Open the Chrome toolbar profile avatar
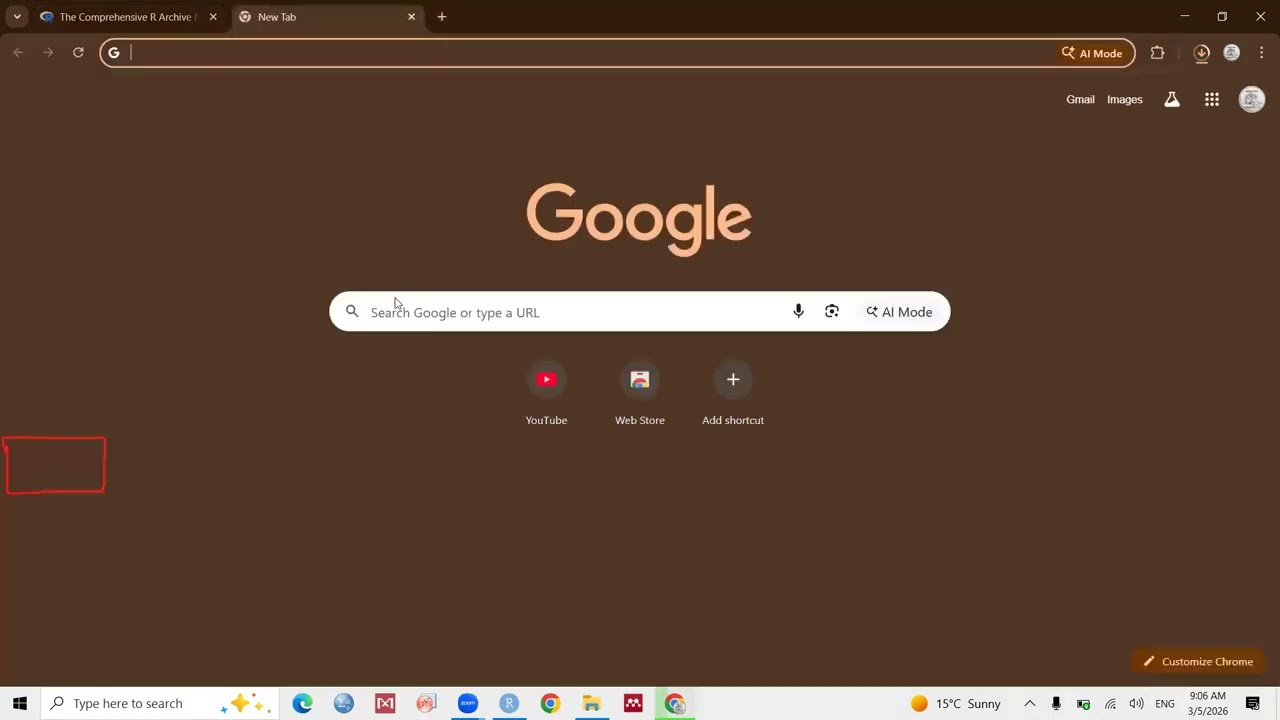 [1232, 53]
